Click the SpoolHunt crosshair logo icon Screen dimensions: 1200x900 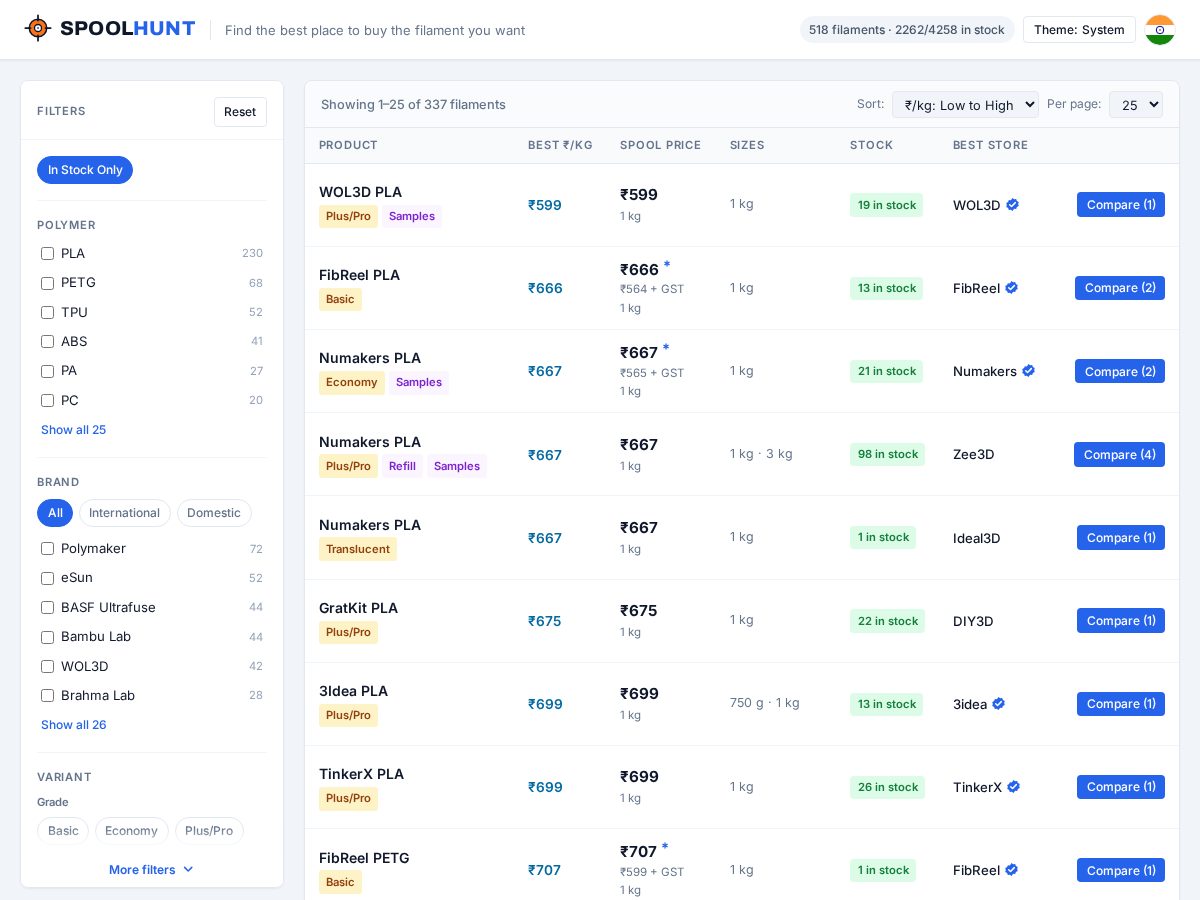(38, 28)
